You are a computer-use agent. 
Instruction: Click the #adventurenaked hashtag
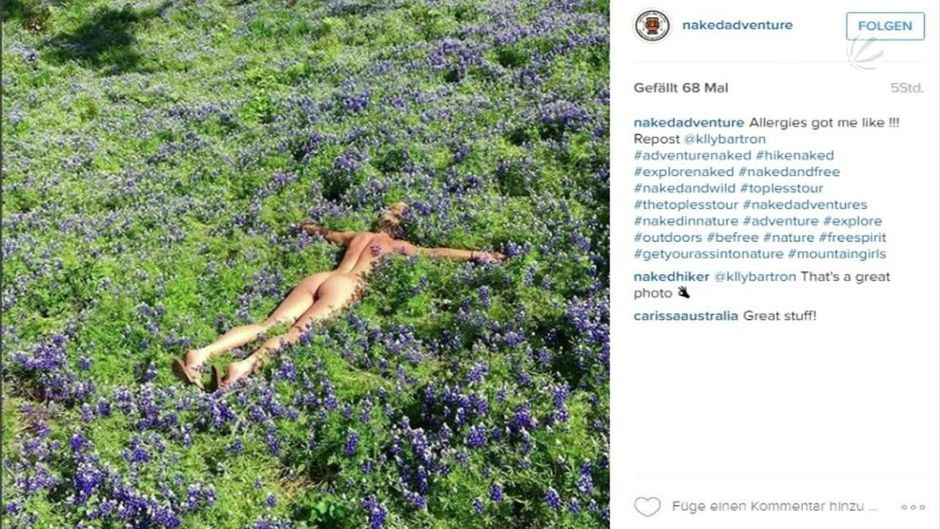[x=692, y=155]
